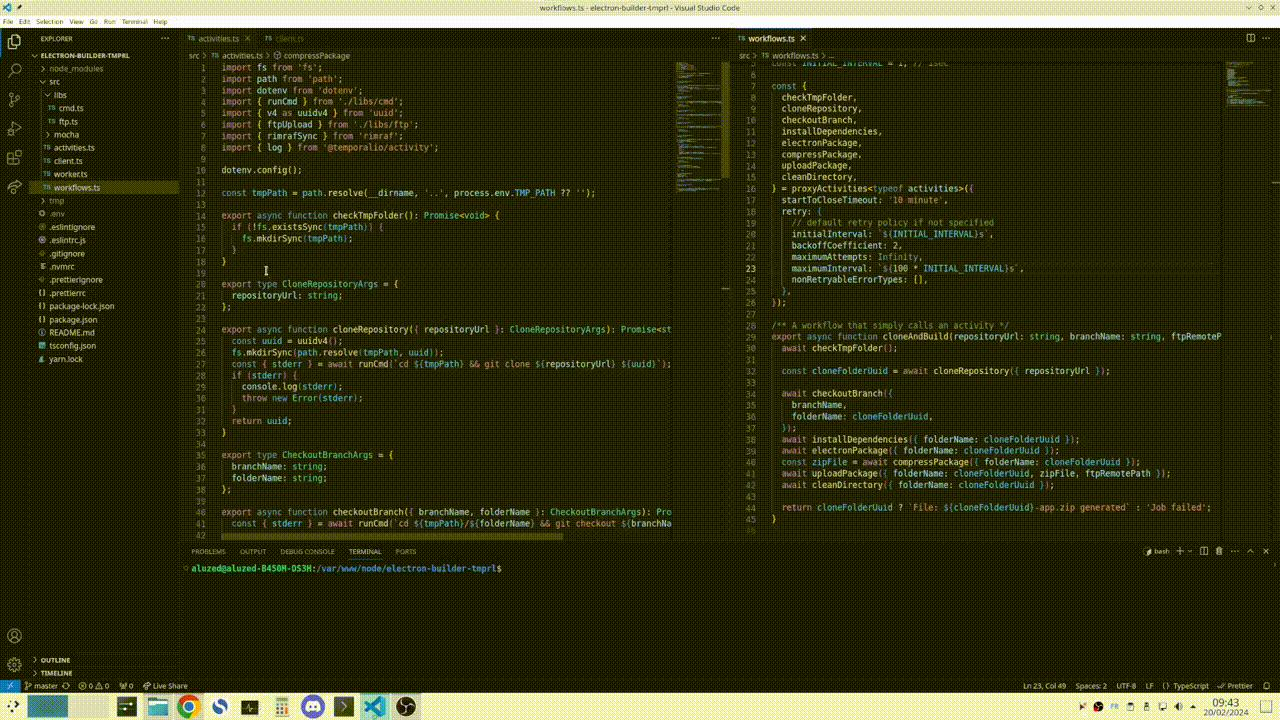The width and height of the screenshot is (1280, 720).
Task: Open the remote window indicator in status bar
Action: coord(8,686)
